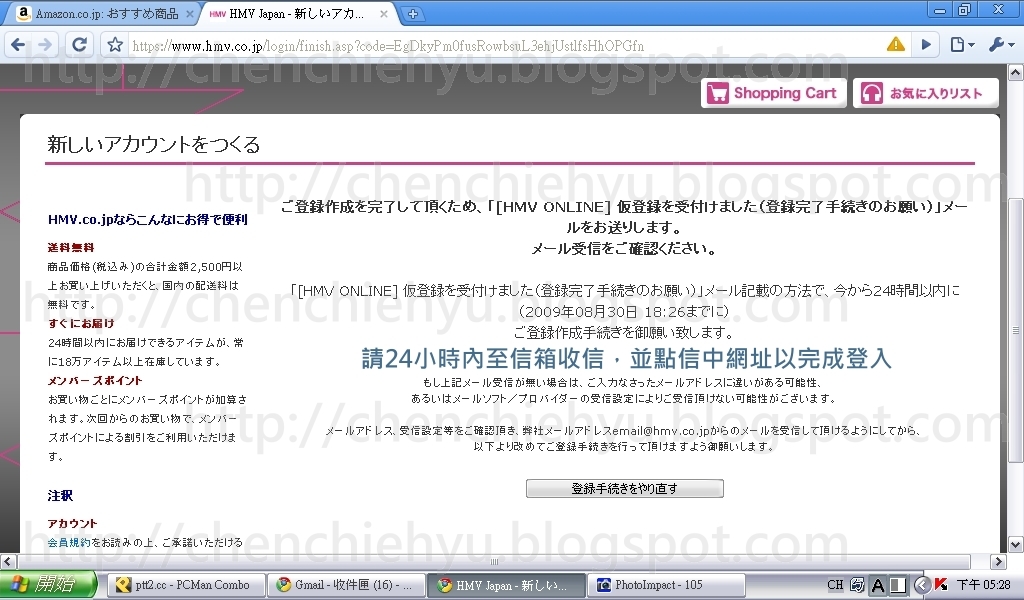Image resolution: width=1024 pixels, height=600 pixels.
Task: Open the page menu icon
Action: point(961,44)
